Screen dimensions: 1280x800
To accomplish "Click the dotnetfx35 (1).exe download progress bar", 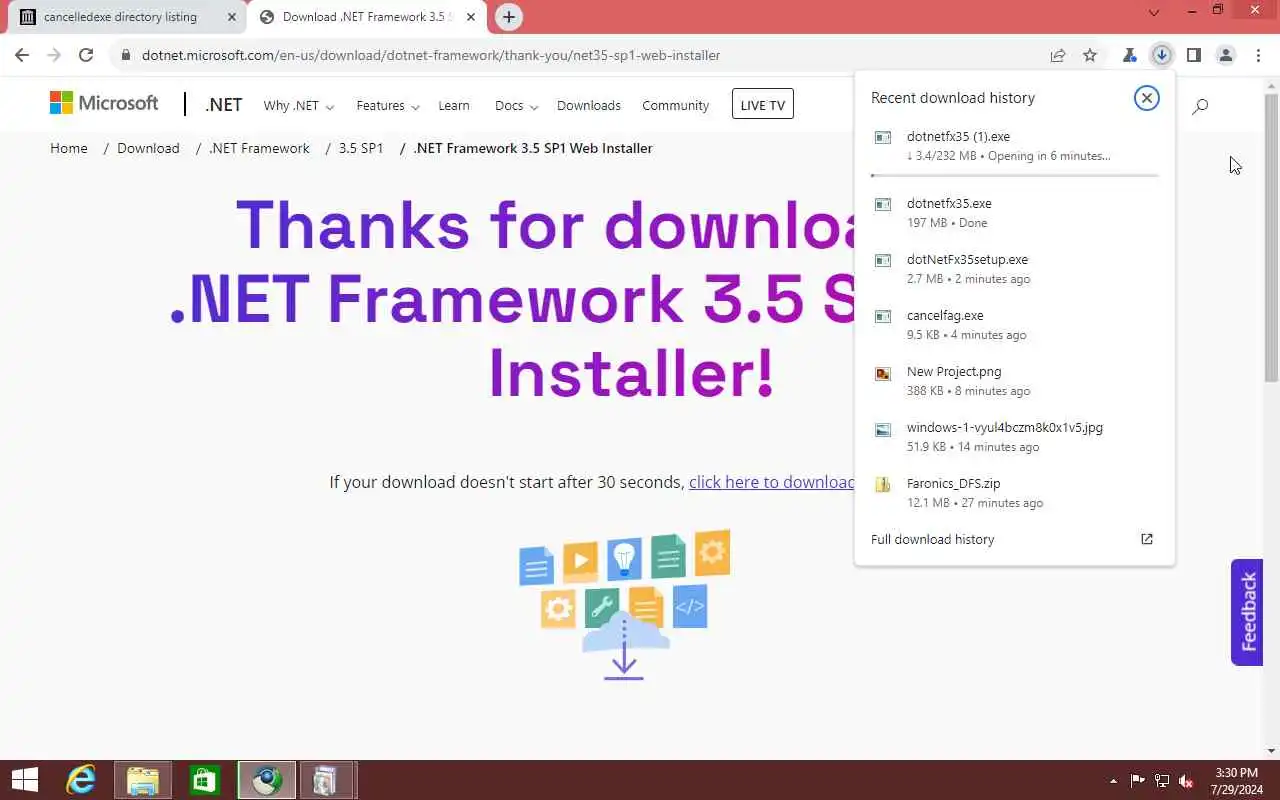I will [1014, 175].
